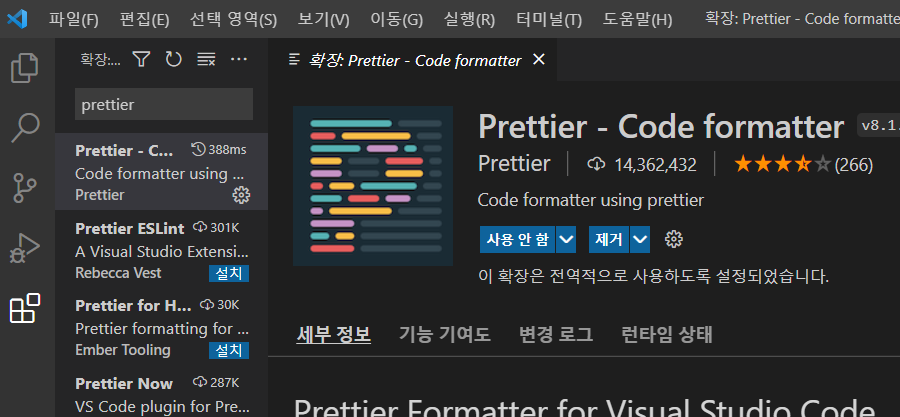
Task: Click the 제거 uninstall button
Action: (609, 239)
